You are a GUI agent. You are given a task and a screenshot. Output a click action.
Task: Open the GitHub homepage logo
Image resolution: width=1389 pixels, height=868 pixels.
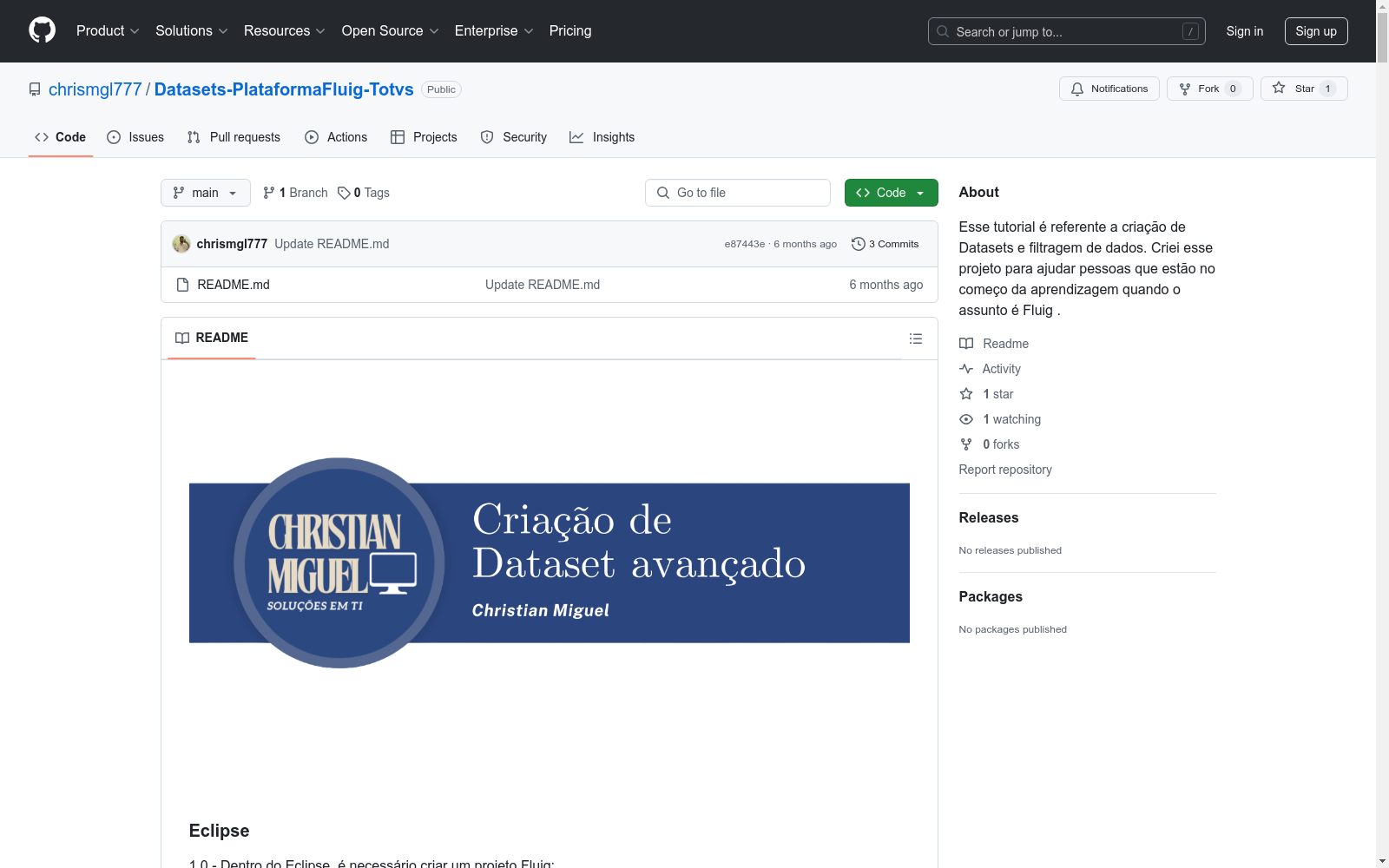(x=42, y=30)
